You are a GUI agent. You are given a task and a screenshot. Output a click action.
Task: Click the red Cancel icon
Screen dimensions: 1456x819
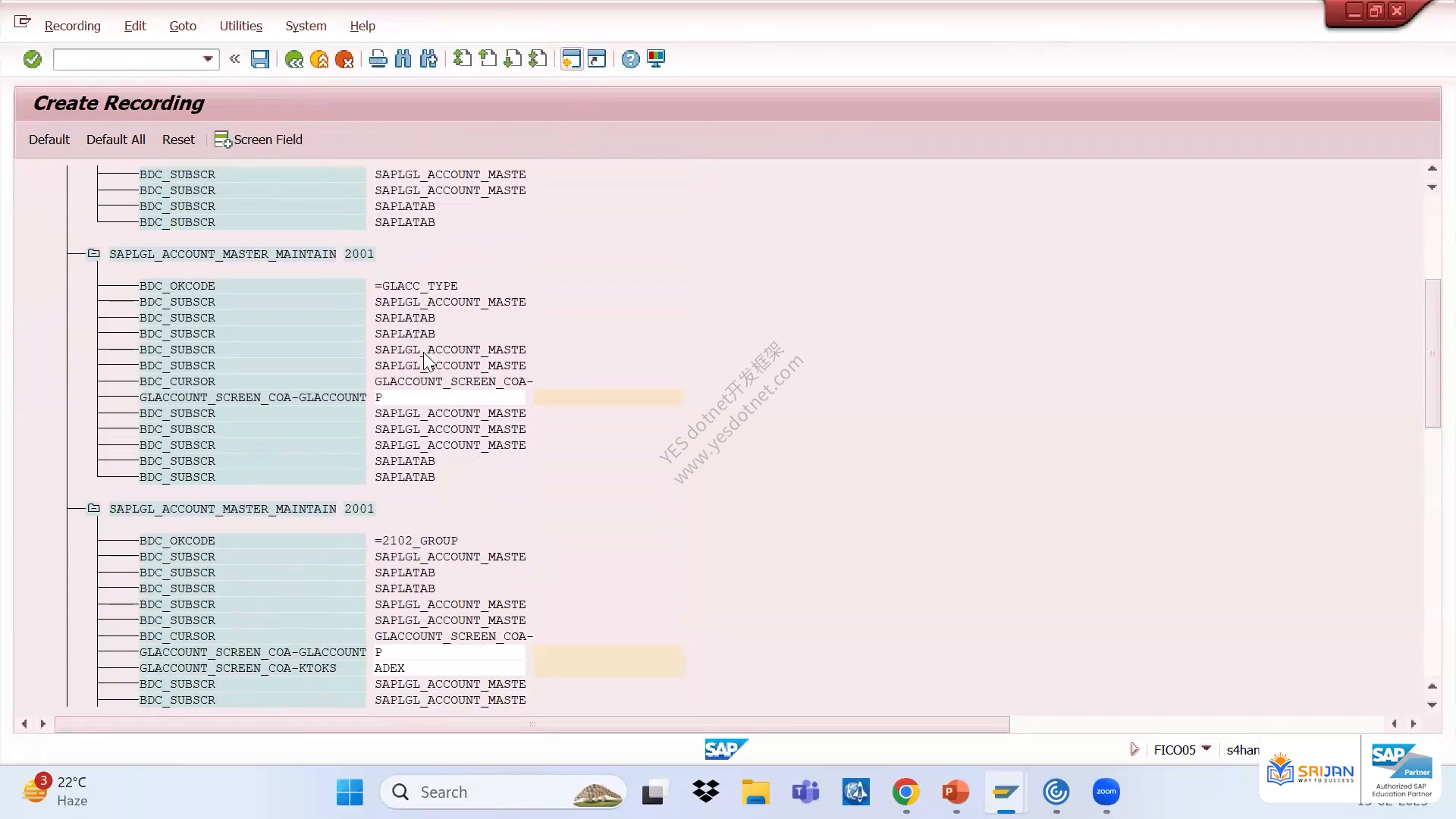tap(344, 59)
